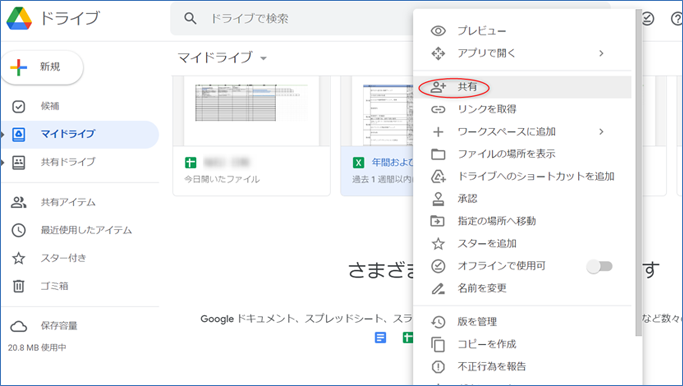Viewport: 683px width, 386px height.
Task: Click the blue Google Docs icon
Action: click(380, 337)
